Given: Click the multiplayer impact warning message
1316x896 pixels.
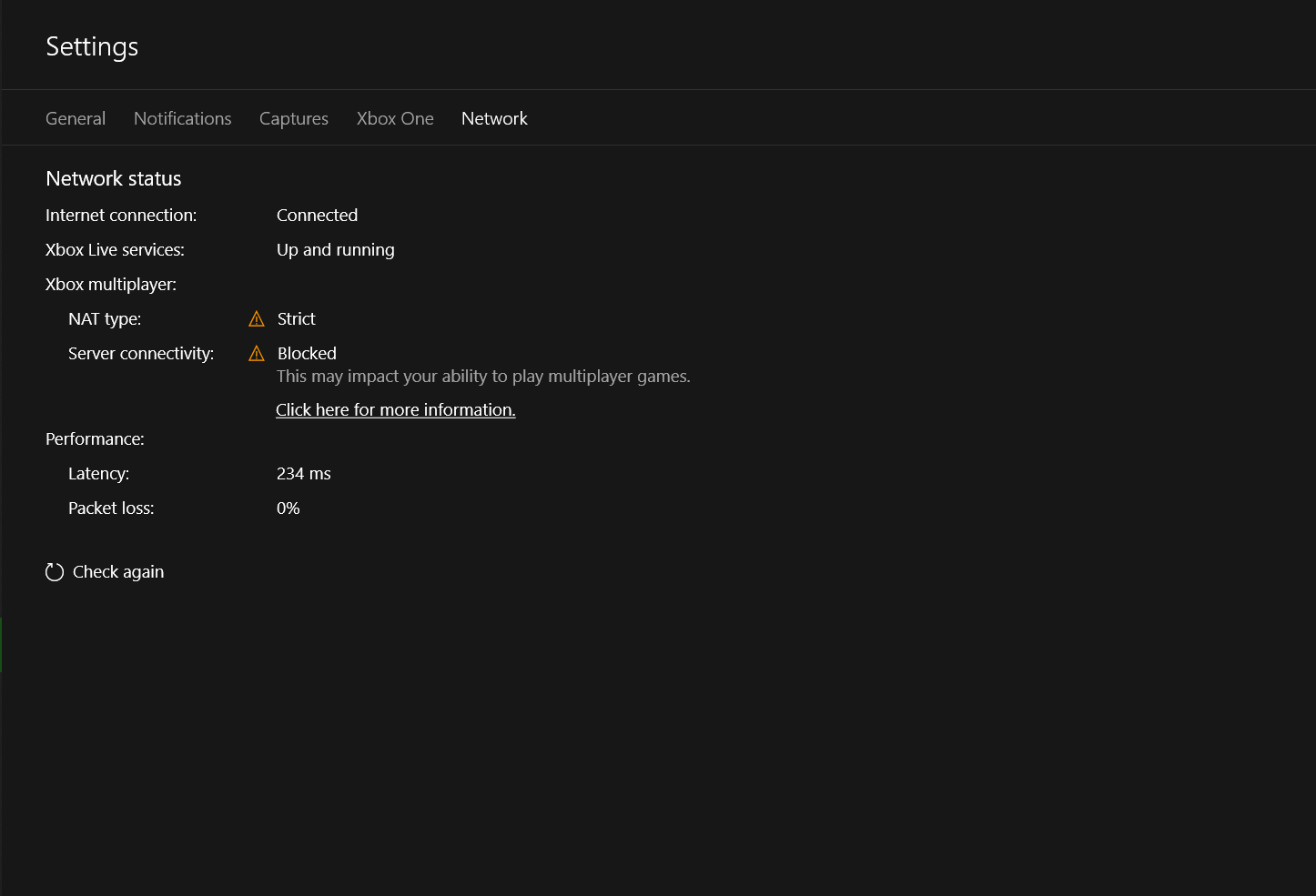Looking at the screenshot, I should (483, 377).
